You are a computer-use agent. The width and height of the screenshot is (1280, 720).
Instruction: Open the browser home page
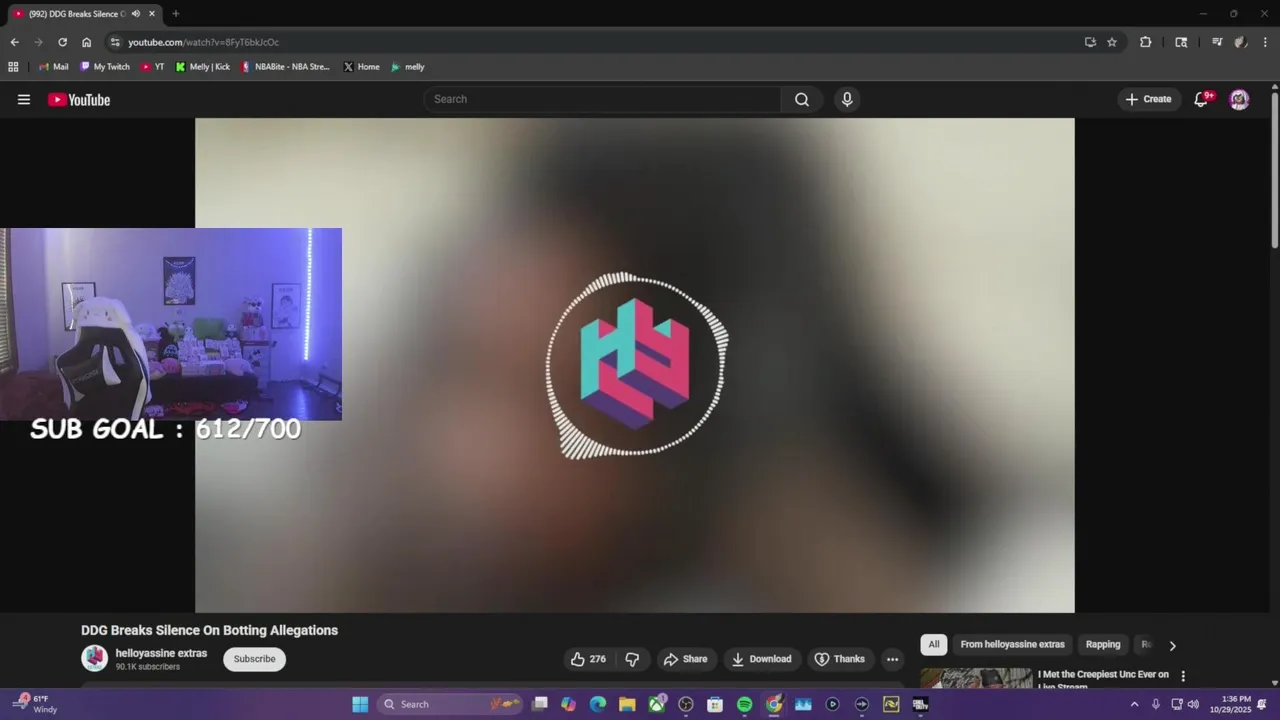coord(86,42)
